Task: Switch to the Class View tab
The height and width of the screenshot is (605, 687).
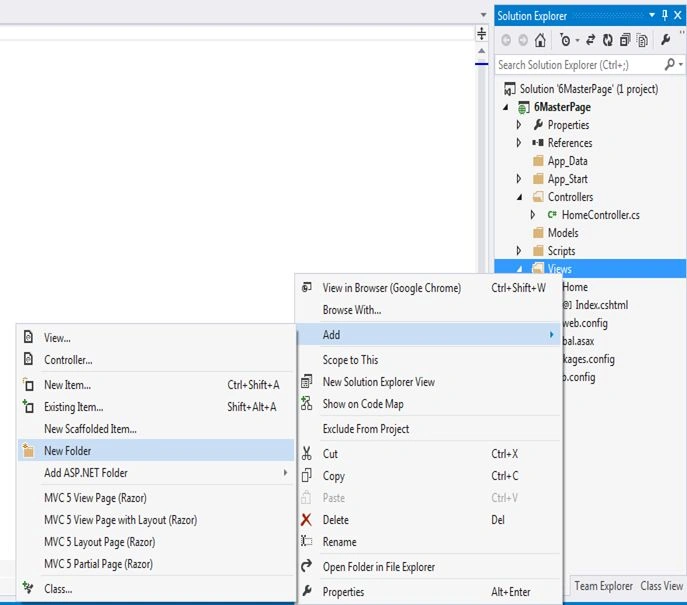Action: (661, 586)
